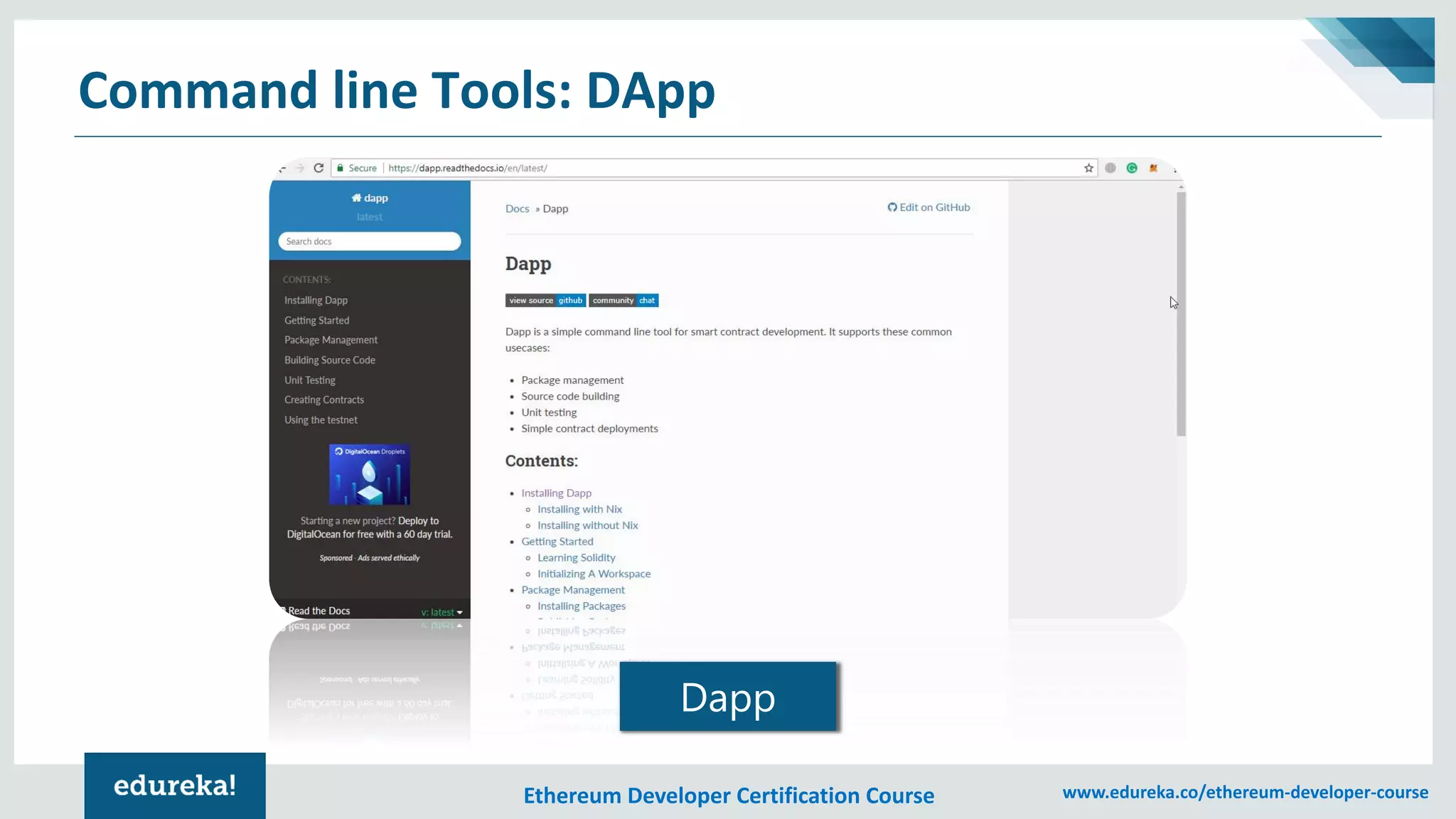Open Installing Dapp in sidebar contents
1456x819 pixels.
[316, 300]
